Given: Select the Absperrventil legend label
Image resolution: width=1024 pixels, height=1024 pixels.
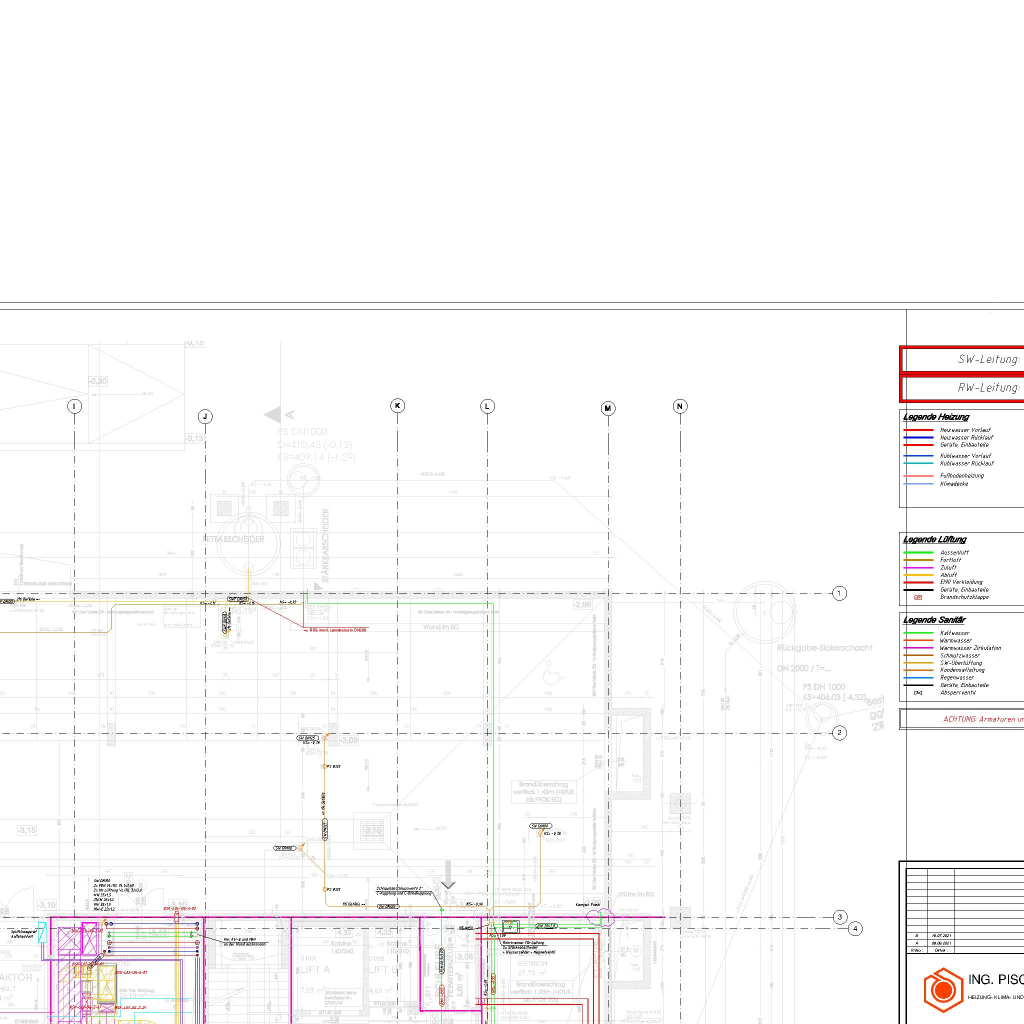Looking at the screenshot, I should pyautogui.click(x=957, y=692).
